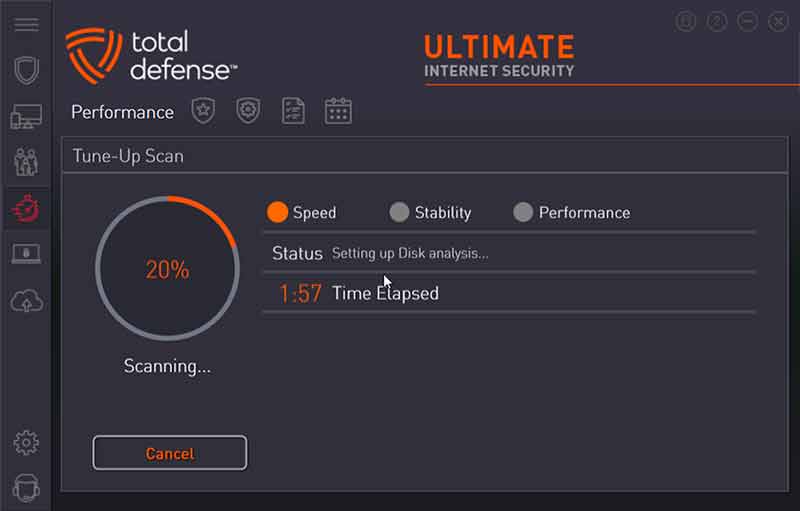This screenshot has width=800, height=511.
Task: Click the 20% circular progress ring
Action: click(167, 268)
